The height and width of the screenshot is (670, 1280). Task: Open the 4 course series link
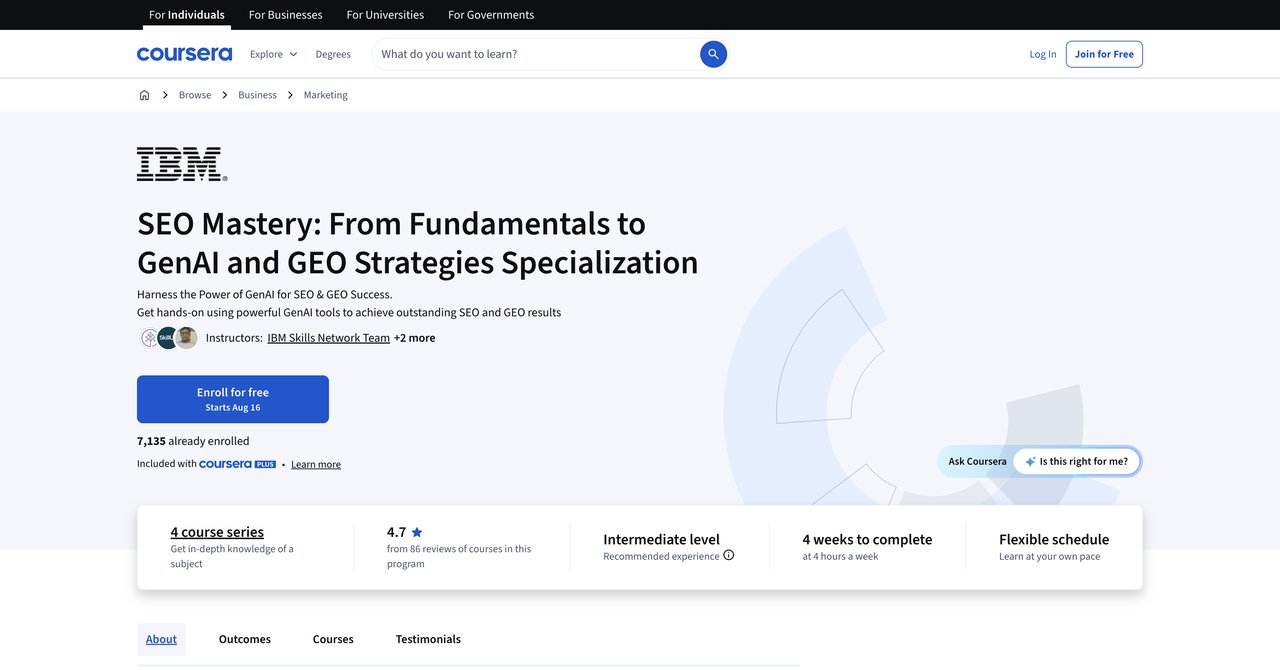click(217, 532)
